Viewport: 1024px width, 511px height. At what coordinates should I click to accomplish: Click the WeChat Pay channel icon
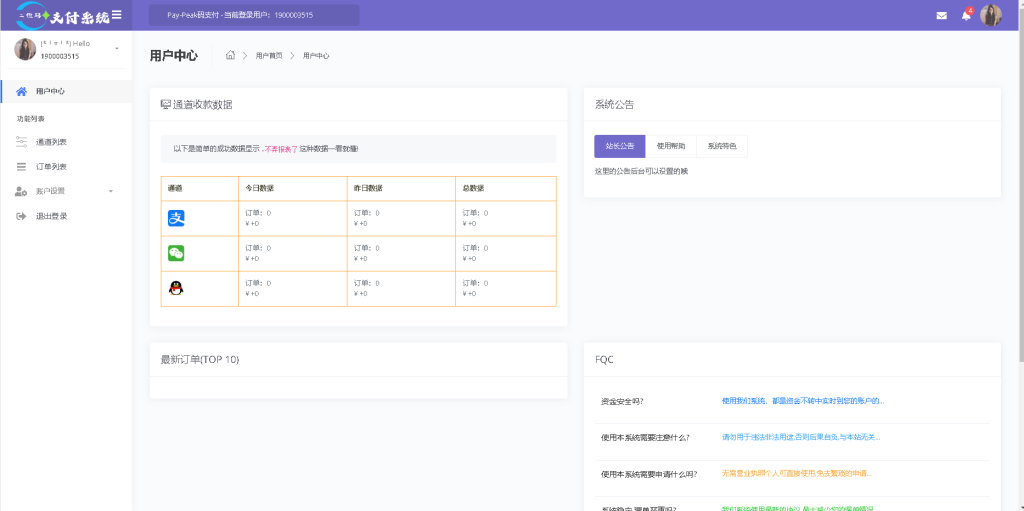(x=176, y=254)
